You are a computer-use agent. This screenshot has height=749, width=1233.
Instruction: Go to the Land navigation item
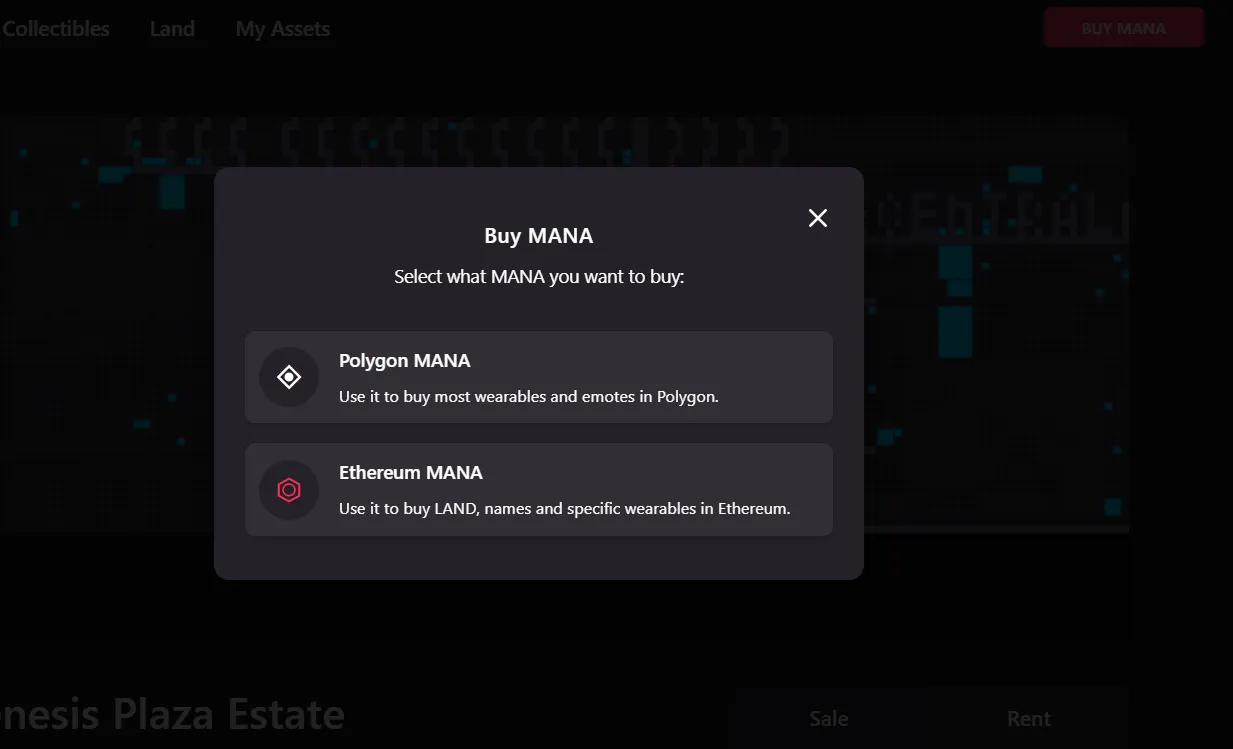click(x=172, y=29)
